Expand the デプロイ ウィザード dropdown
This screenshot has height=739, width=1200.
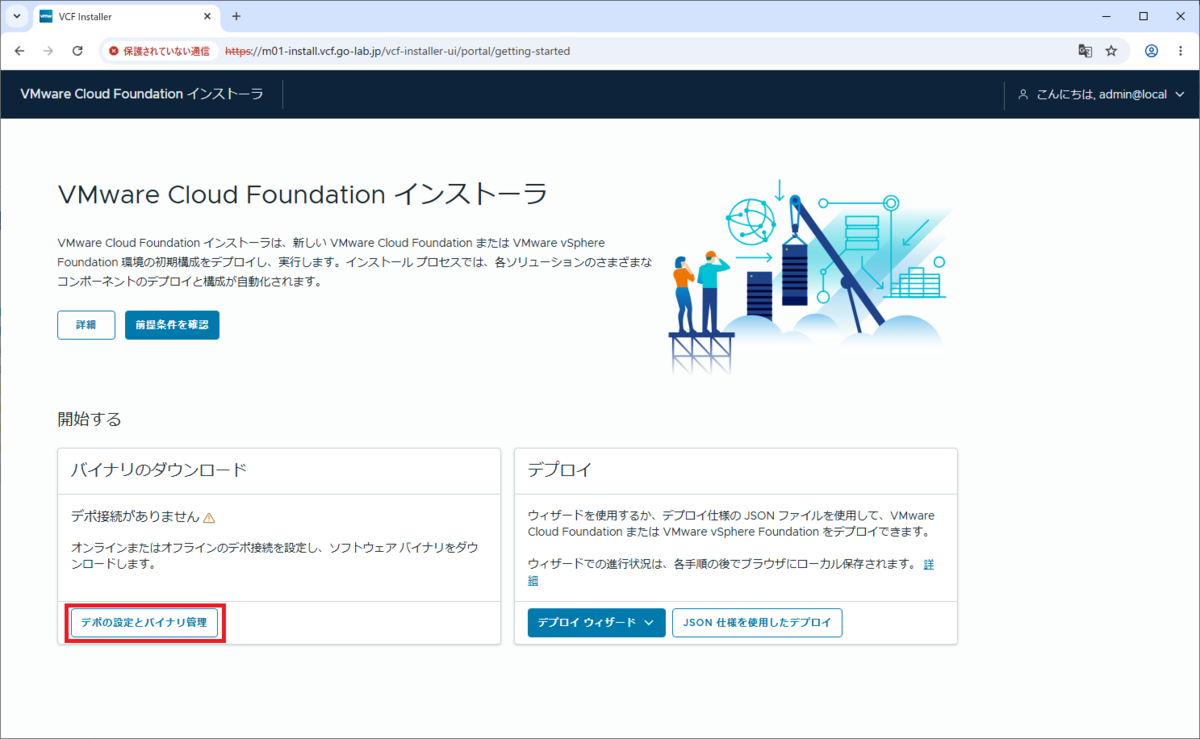point(596,622)
